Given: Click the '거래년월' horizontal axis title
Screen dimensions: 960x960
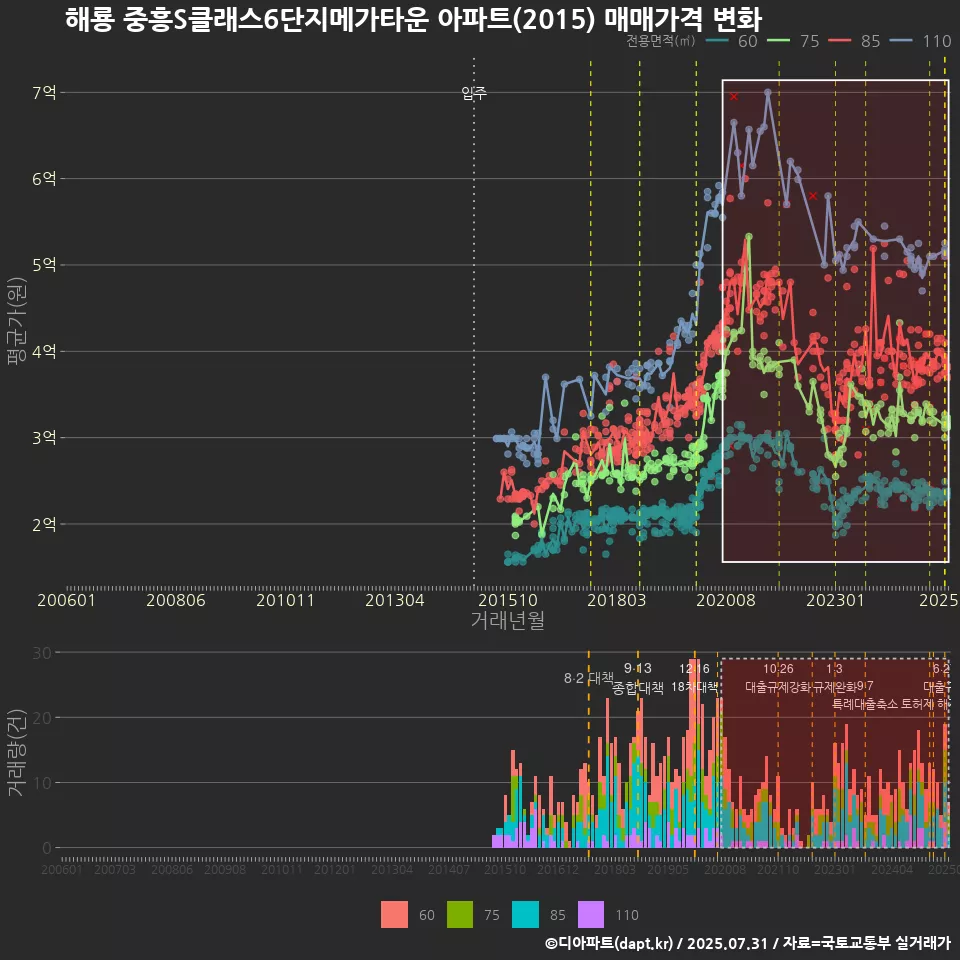Looking at the screenshot, I should 508,620.
